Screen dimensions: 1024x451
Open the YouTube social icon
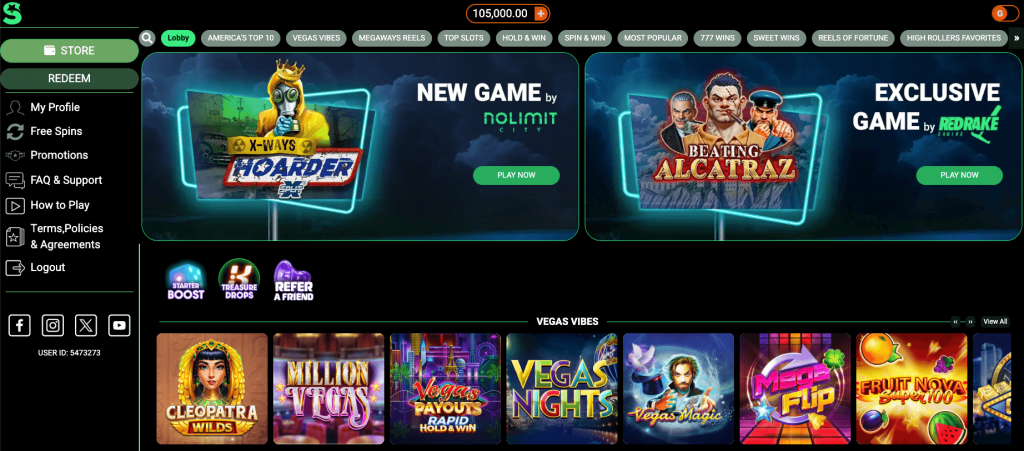(120, 325)
